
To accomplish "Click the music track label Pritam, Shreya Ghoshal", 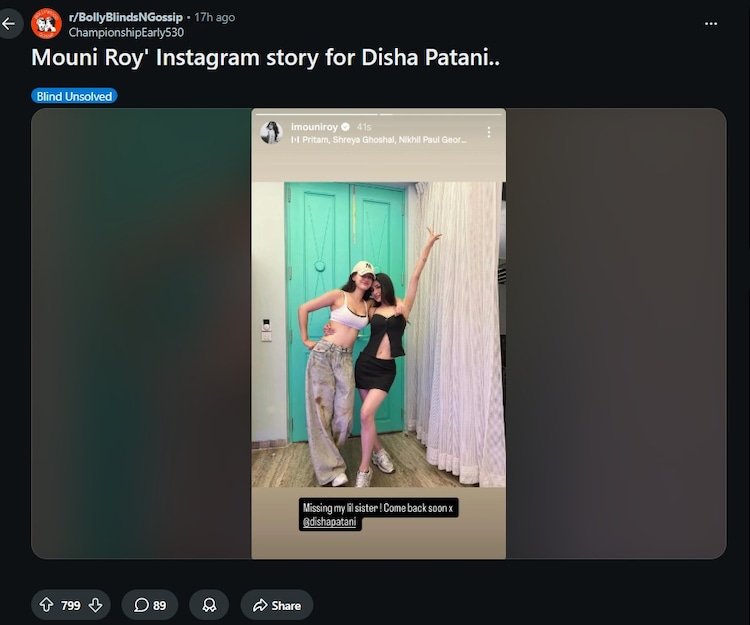I will coord(378,140).
